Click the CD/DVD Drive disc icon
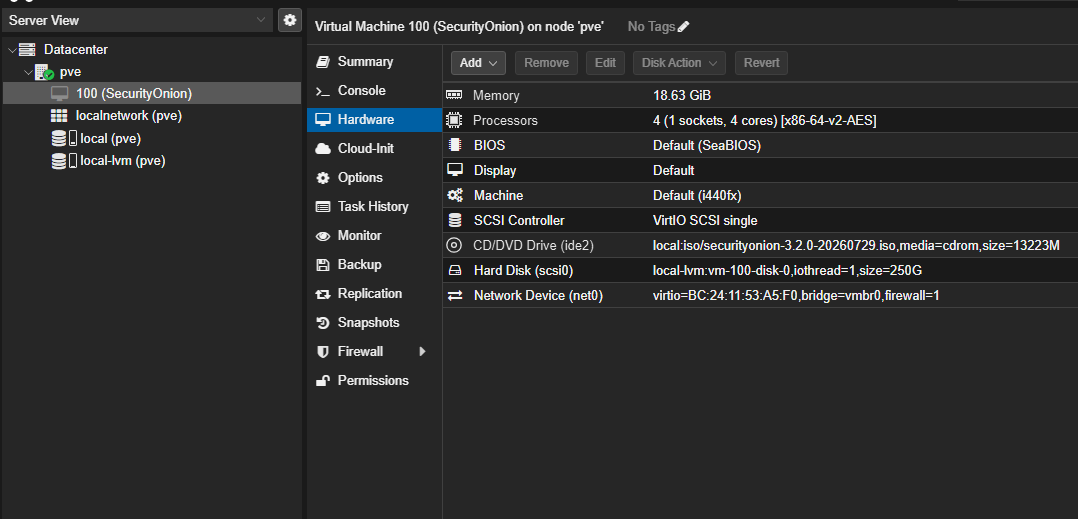1078x519 pixels. [x=454, y=245]
